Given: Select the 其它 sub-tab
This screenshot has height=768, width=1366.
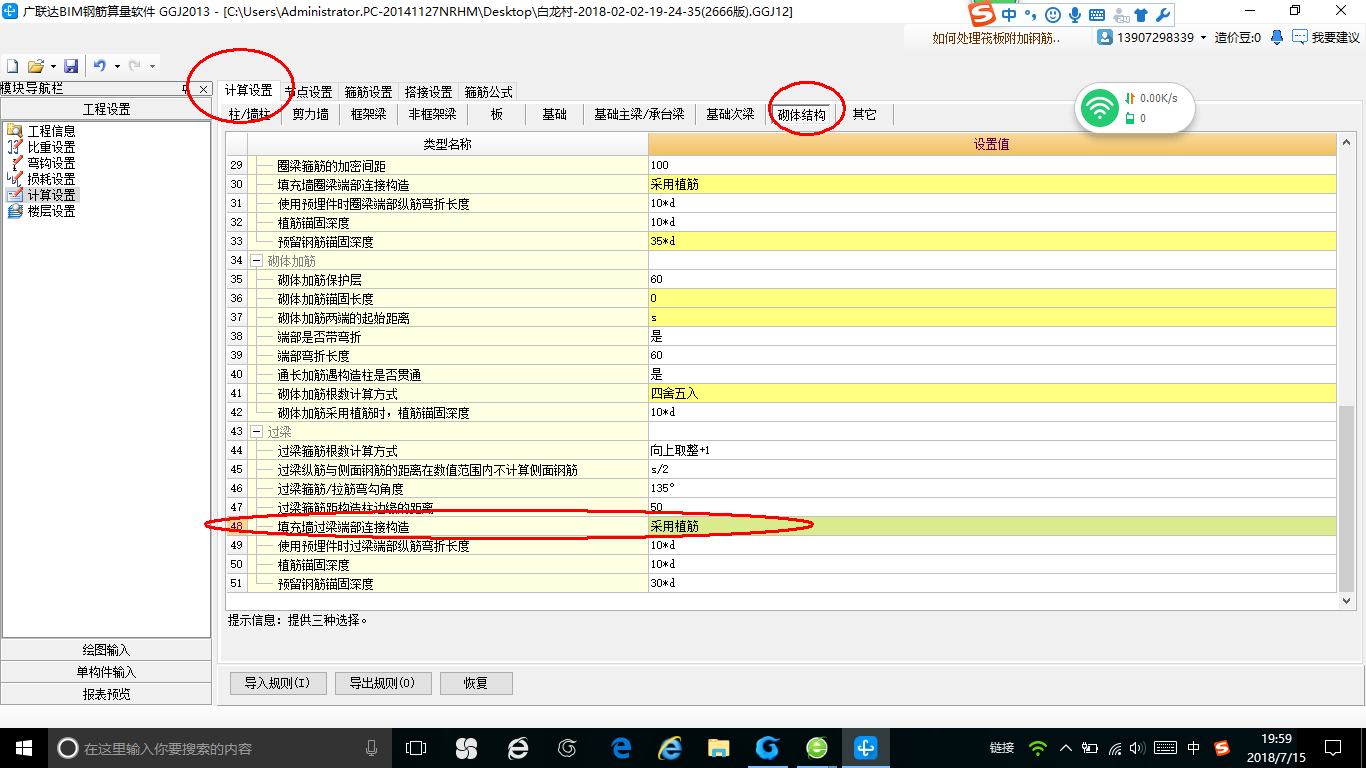Looking at the screenshot, I should coord(864,115).
